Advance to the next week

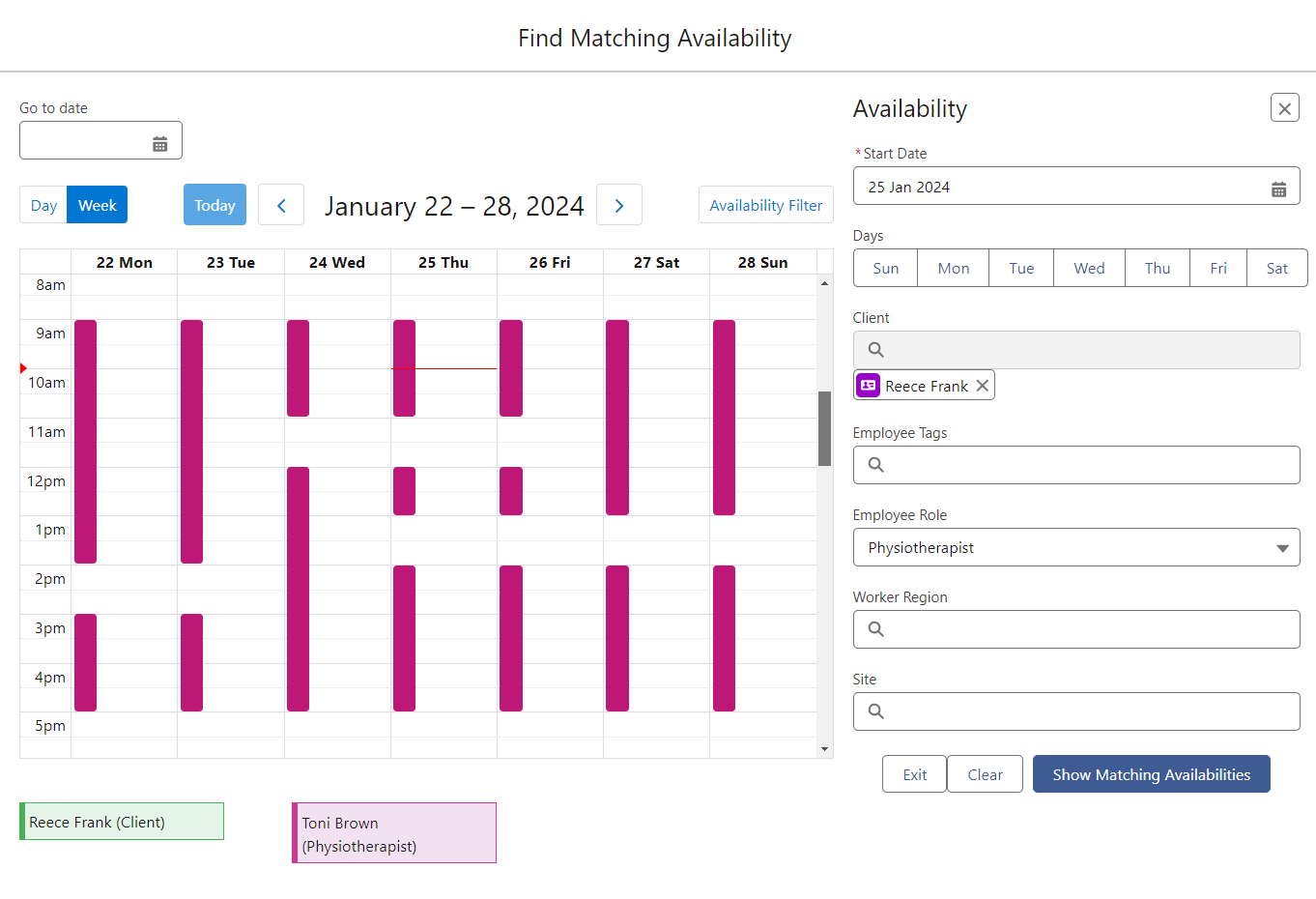619,204
